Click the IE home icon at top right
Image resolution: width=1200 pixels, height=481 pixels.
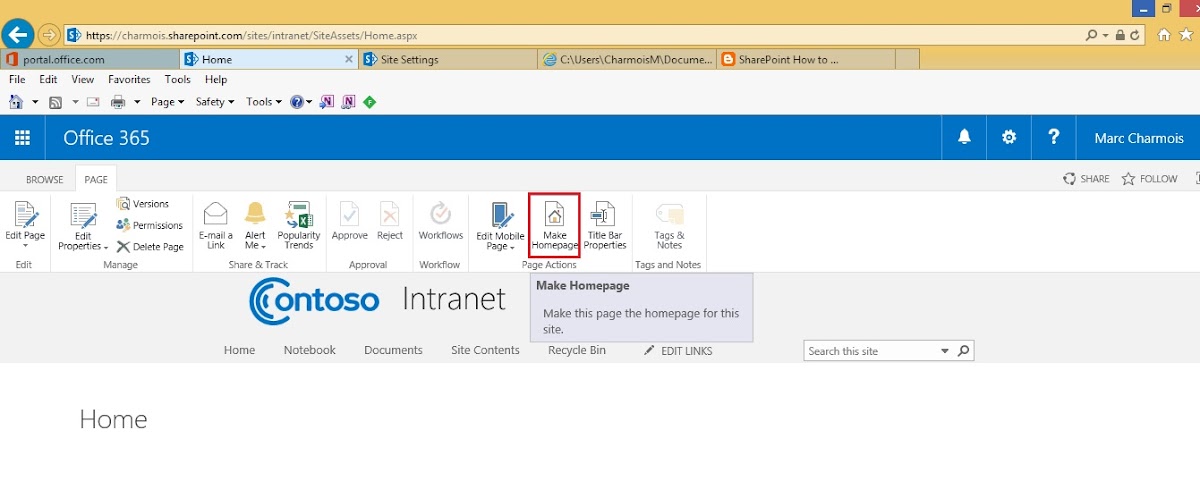pos(1164,35)
